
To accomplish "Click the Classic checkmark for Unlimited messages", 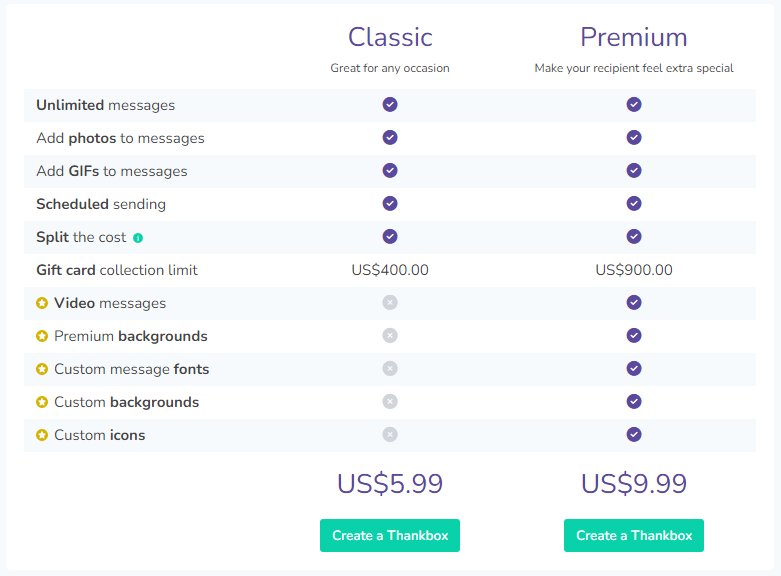I will 390,105.
